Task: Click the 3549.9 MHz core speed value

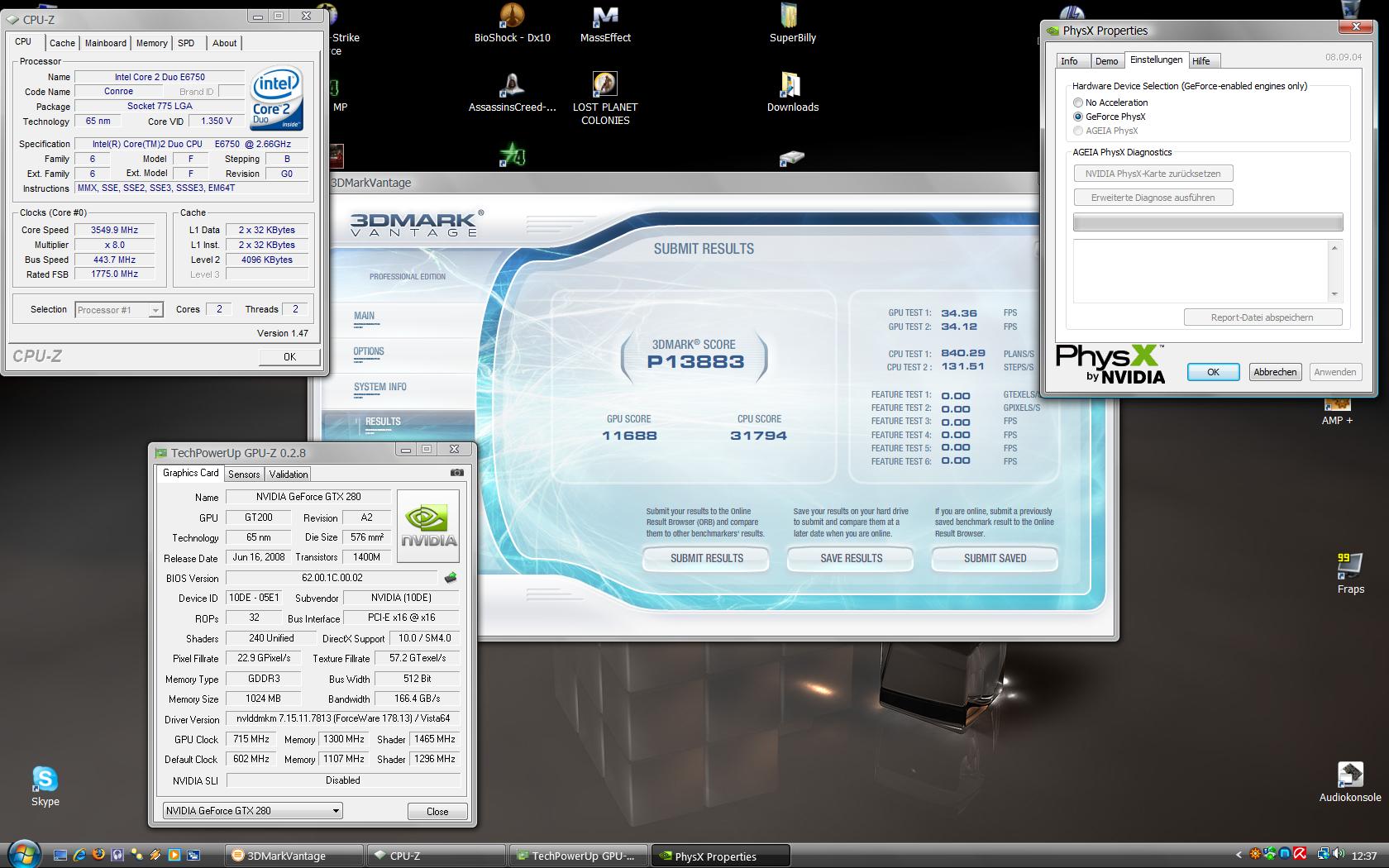Action: [x=115, y=231]
